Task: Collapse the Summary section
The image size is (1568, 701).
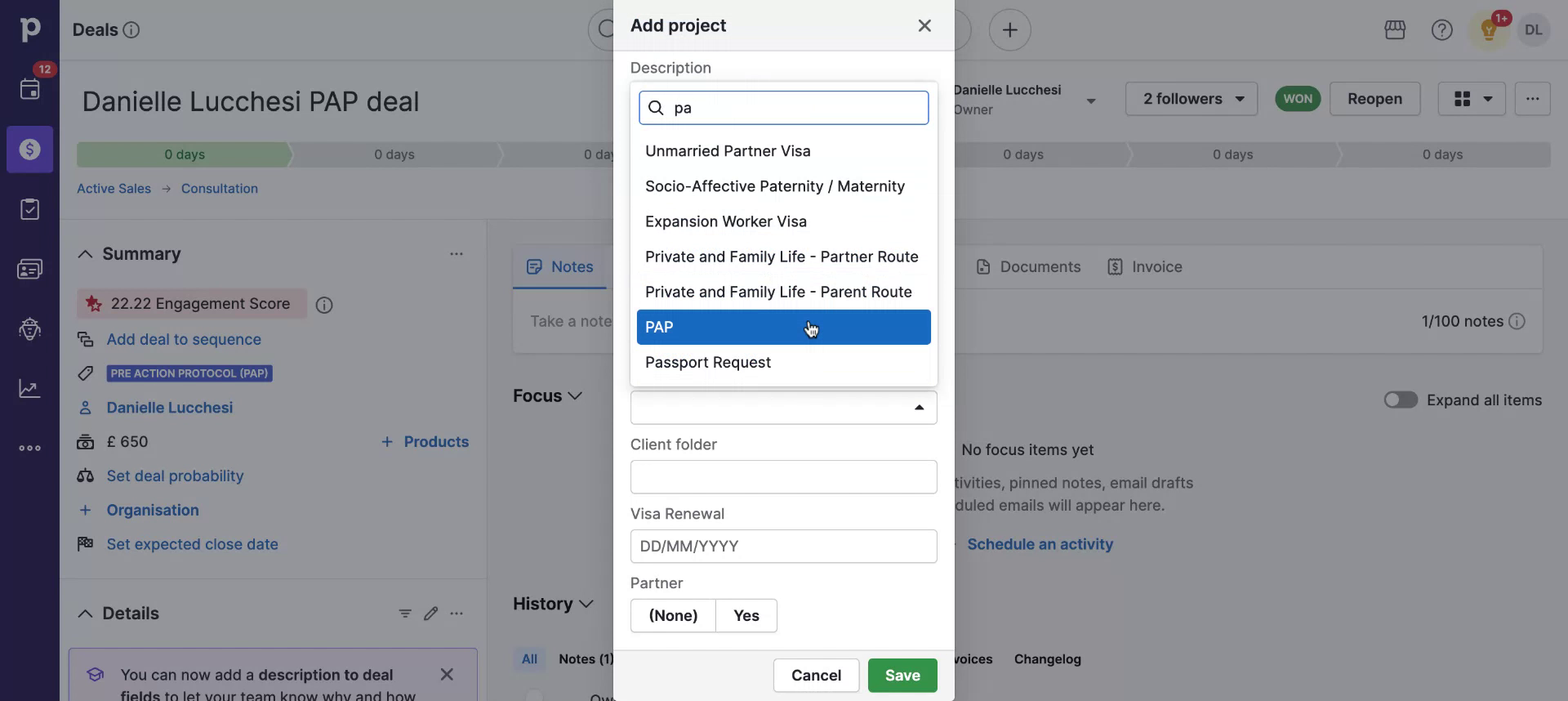Action: click(x=85, y=254)
